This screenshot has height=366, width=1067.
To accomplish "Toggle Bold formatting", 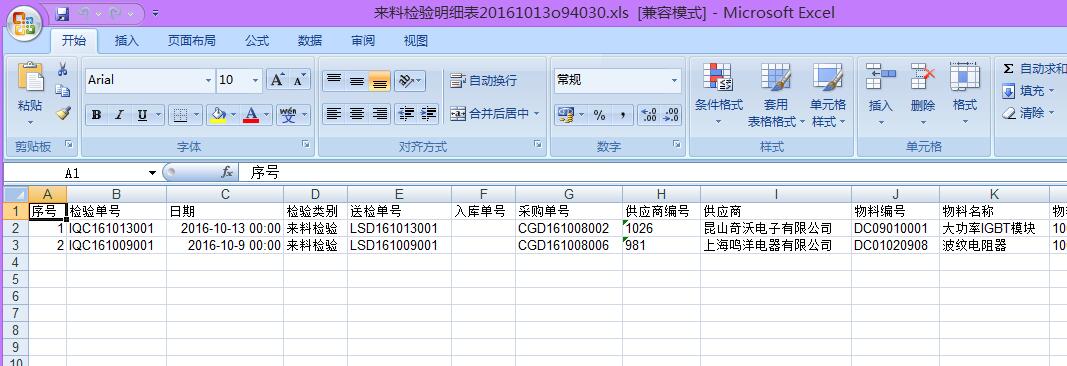I will click(96, 115).
